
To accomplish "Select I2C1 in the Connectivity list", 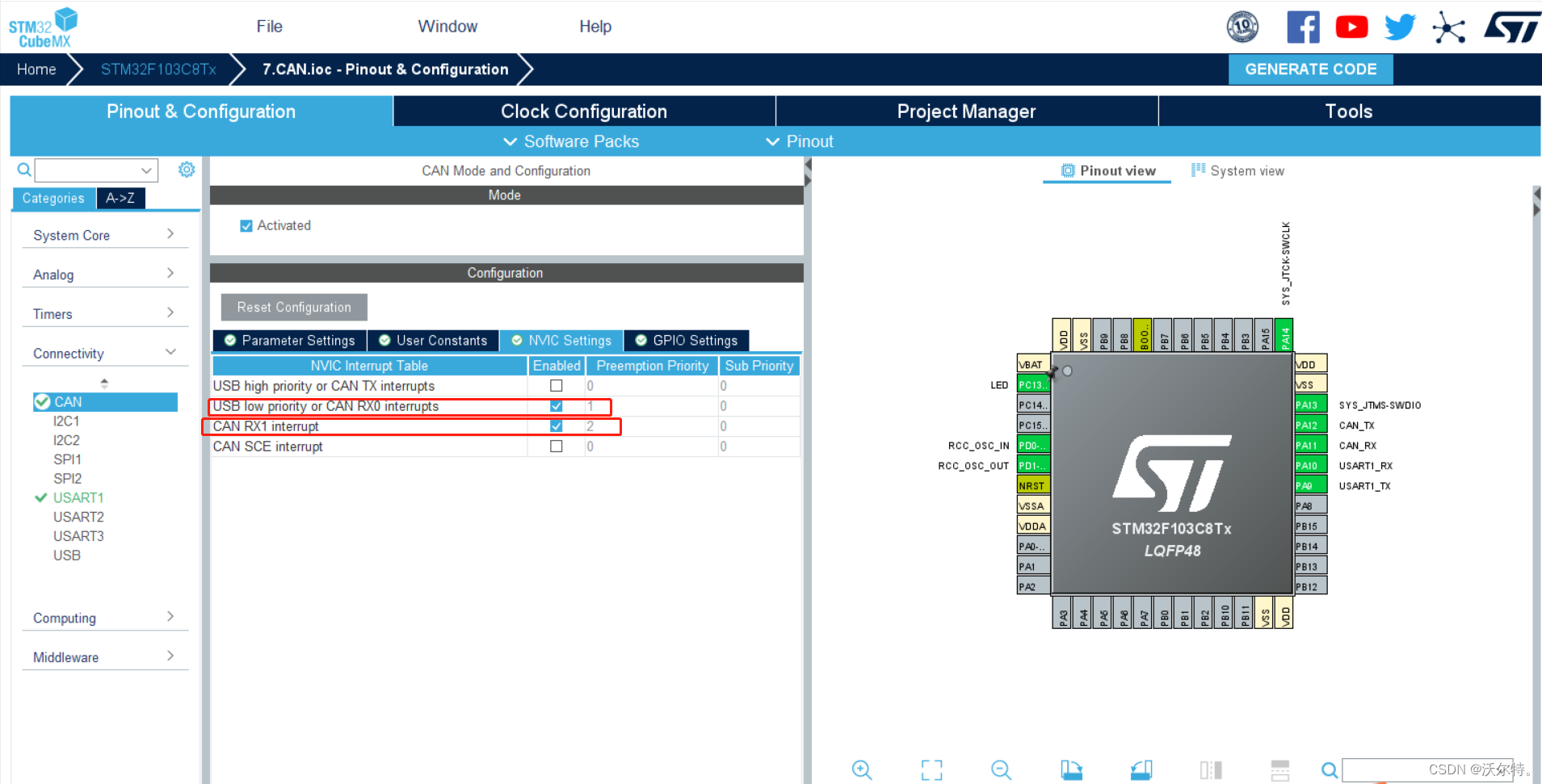I will tap(66, 421).
